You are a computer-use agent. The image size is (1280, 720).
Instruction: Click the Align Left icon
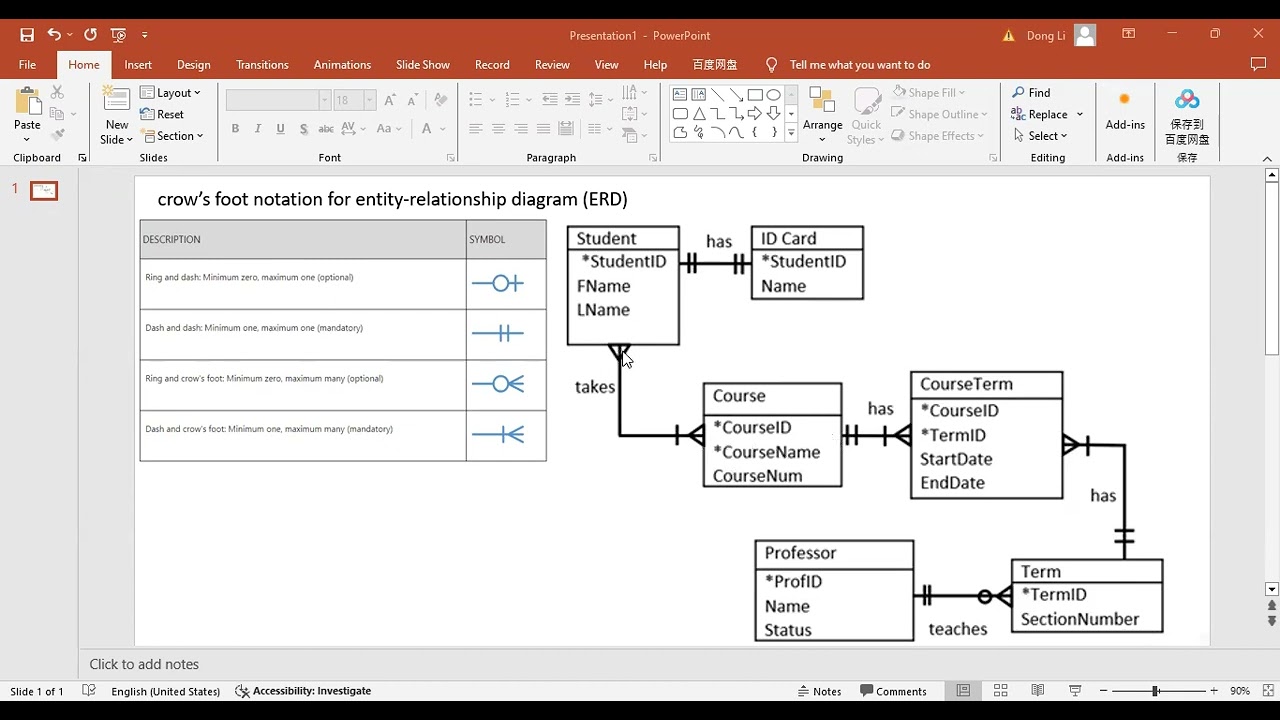pyautogui.click(x=475, y=129)
